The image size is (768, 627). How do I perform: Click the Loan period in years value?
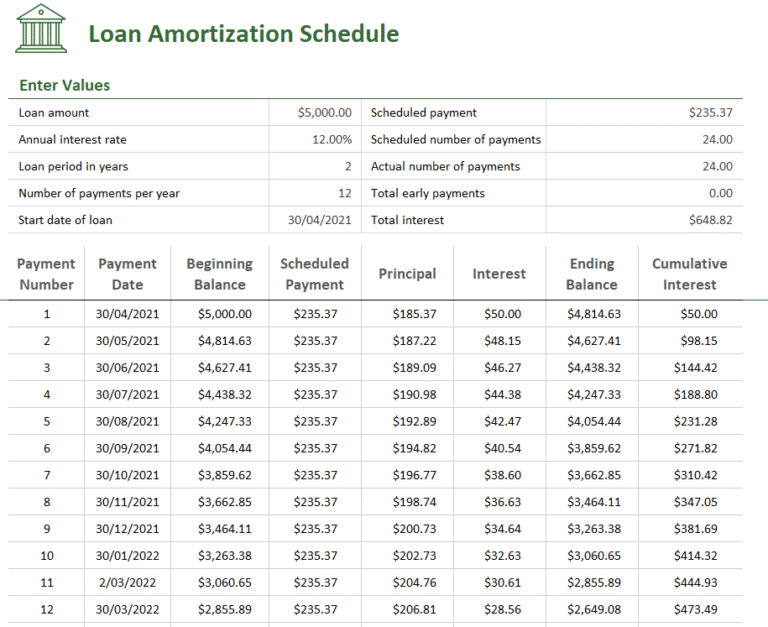click(x=347, y=167)
